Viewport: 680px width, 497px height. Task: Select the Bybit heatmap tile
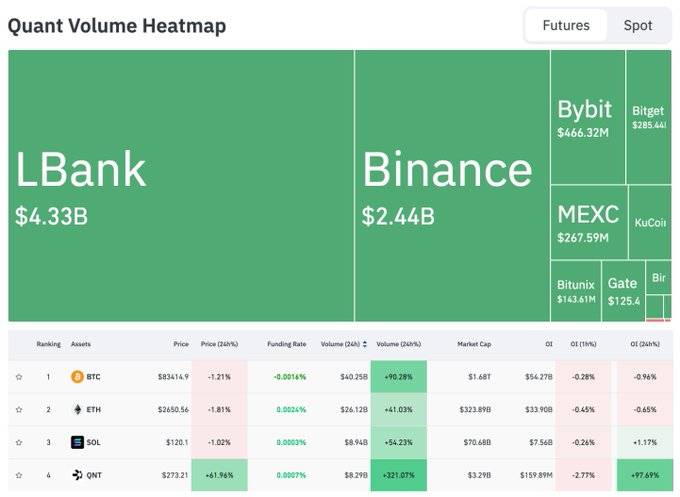coord(588,117)
